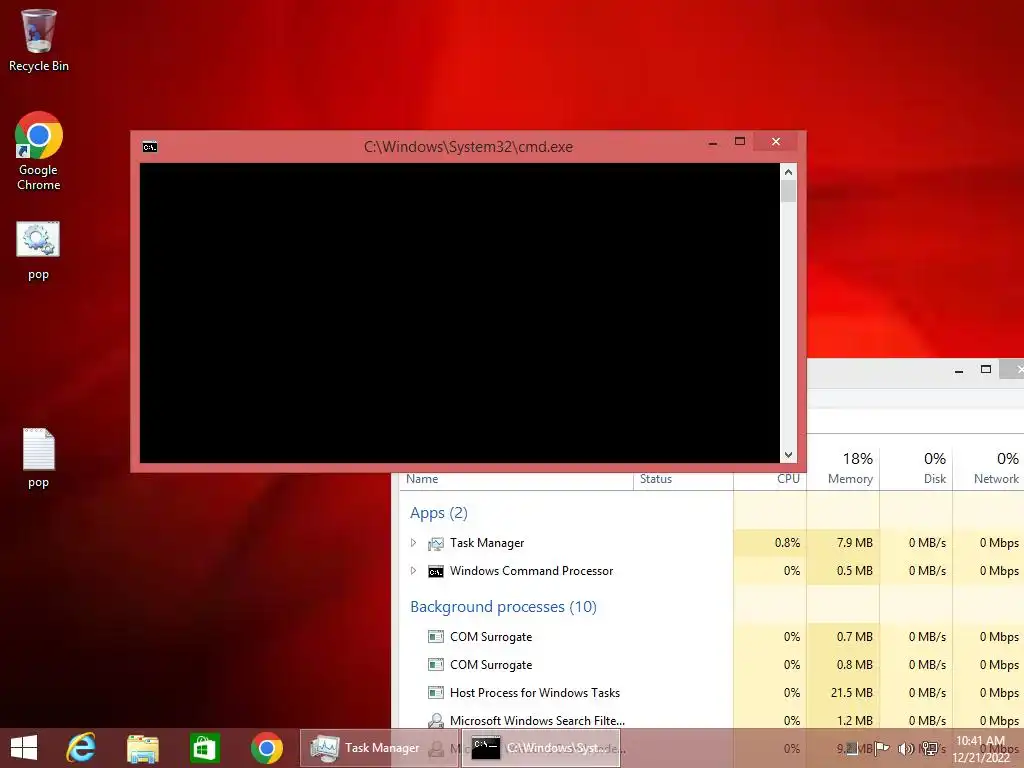Launch Internet Explorer from the taskbar

[x=81, y=748]
